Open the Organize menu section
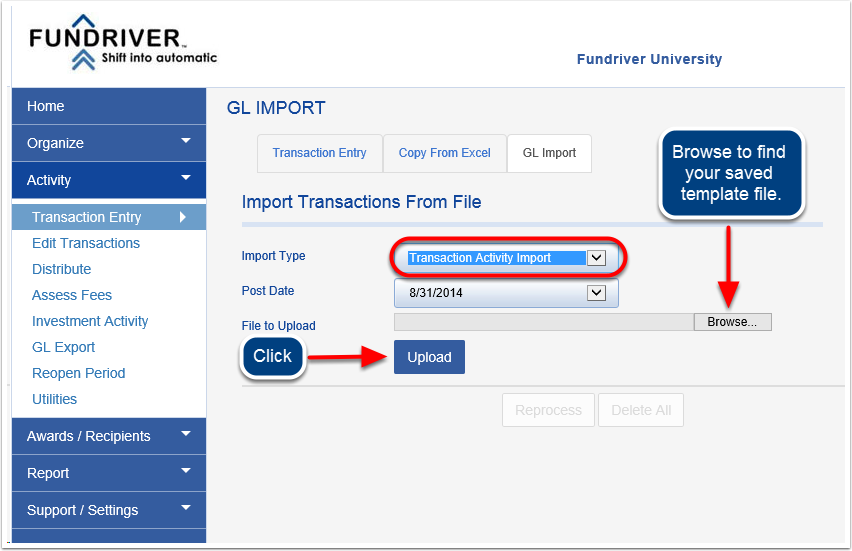This screenshot has width=852, height=551. click(109, 143)
